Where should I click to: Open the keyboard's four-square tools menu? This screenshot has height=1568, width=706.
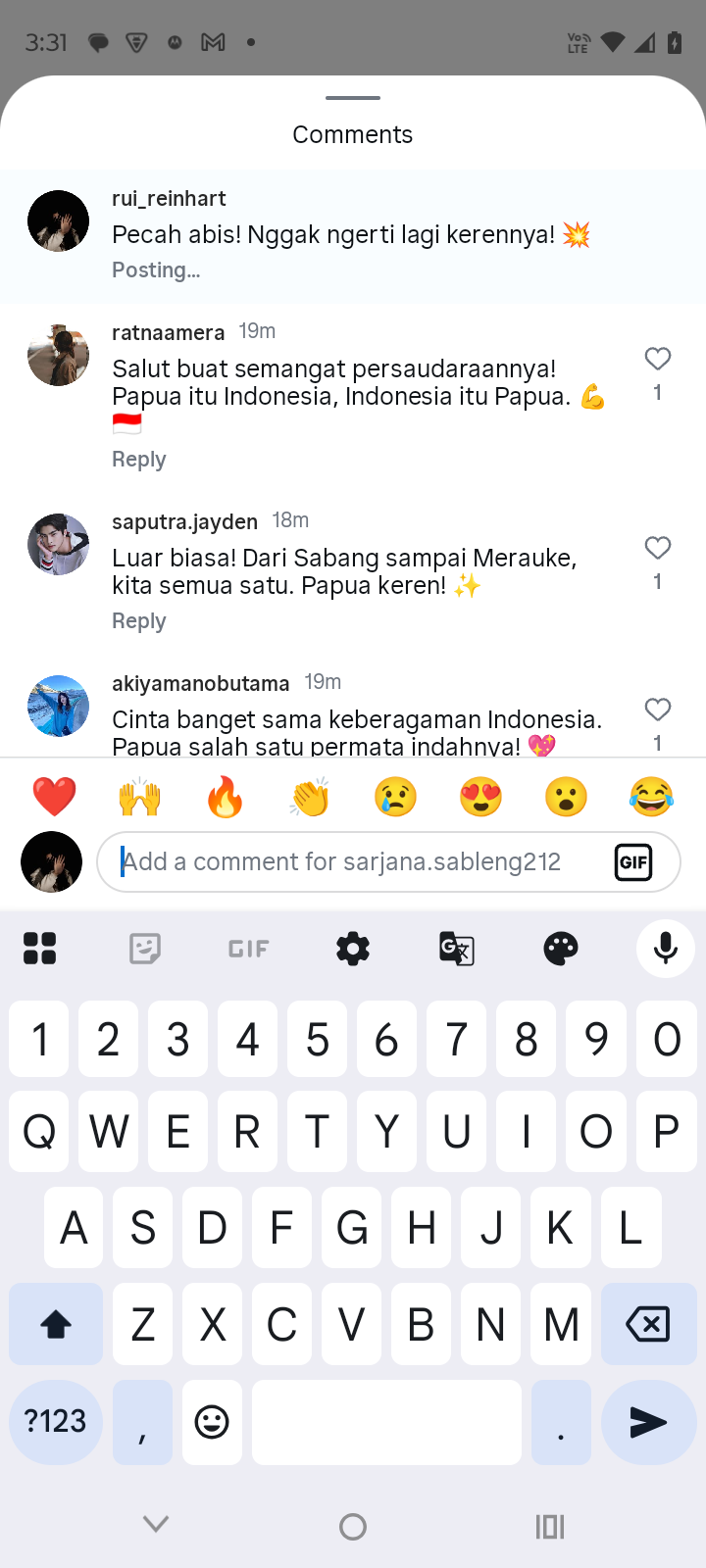pyautogui.click(x=40, y=949)
